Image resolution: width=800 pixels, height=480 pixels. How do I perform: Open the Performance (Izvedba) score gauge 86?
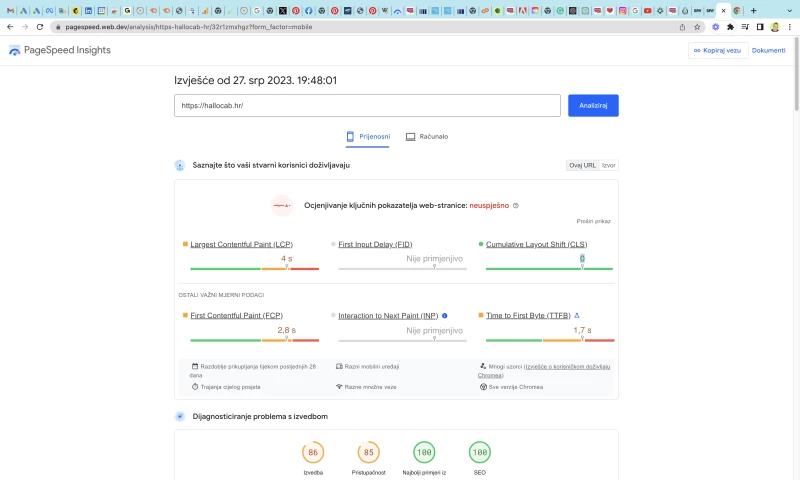[313, 453]
